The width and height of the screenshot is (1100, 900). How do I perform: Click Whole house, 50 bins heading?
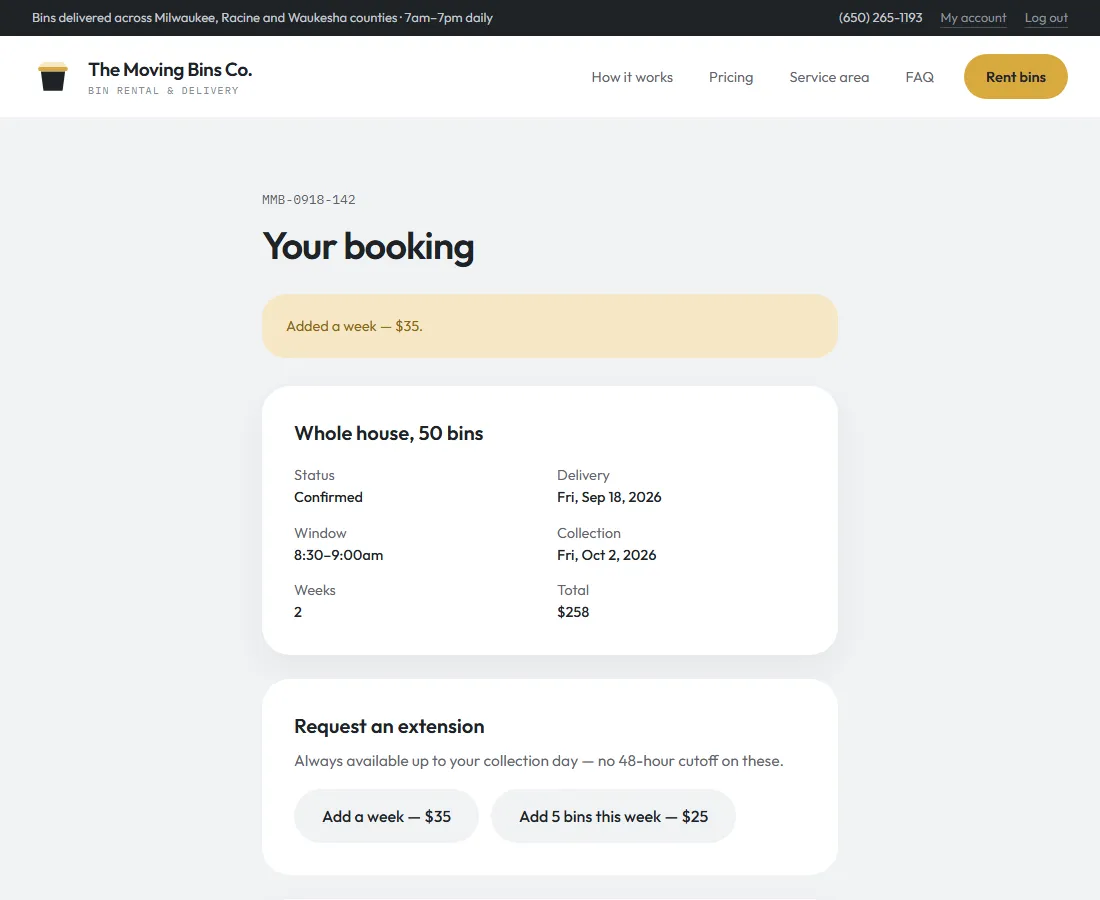pos(388,434)
